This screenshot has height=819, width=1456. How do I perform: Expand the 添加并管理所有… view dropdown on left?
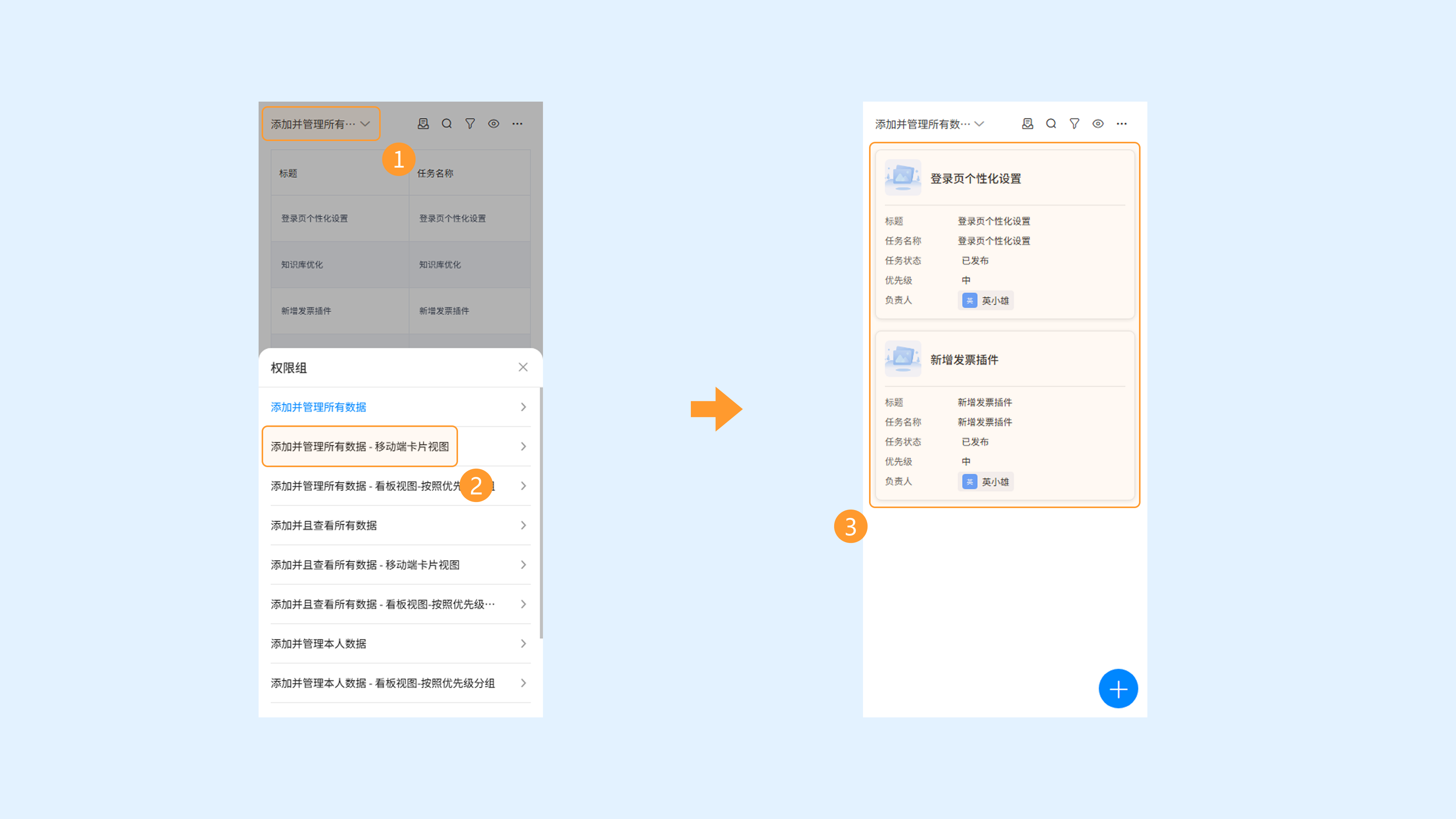[x=320, y=124]
